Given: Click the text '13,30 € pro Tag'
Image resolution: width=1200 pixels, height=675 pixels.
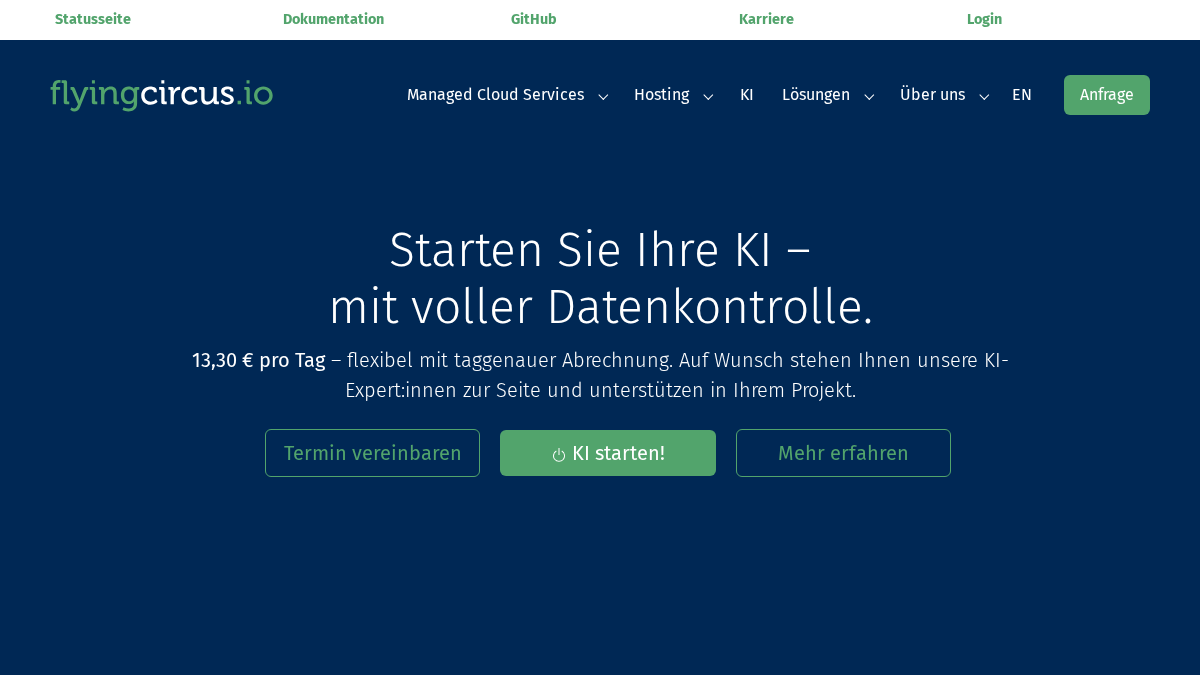Looking at the screenshot, I should (259, 360).
